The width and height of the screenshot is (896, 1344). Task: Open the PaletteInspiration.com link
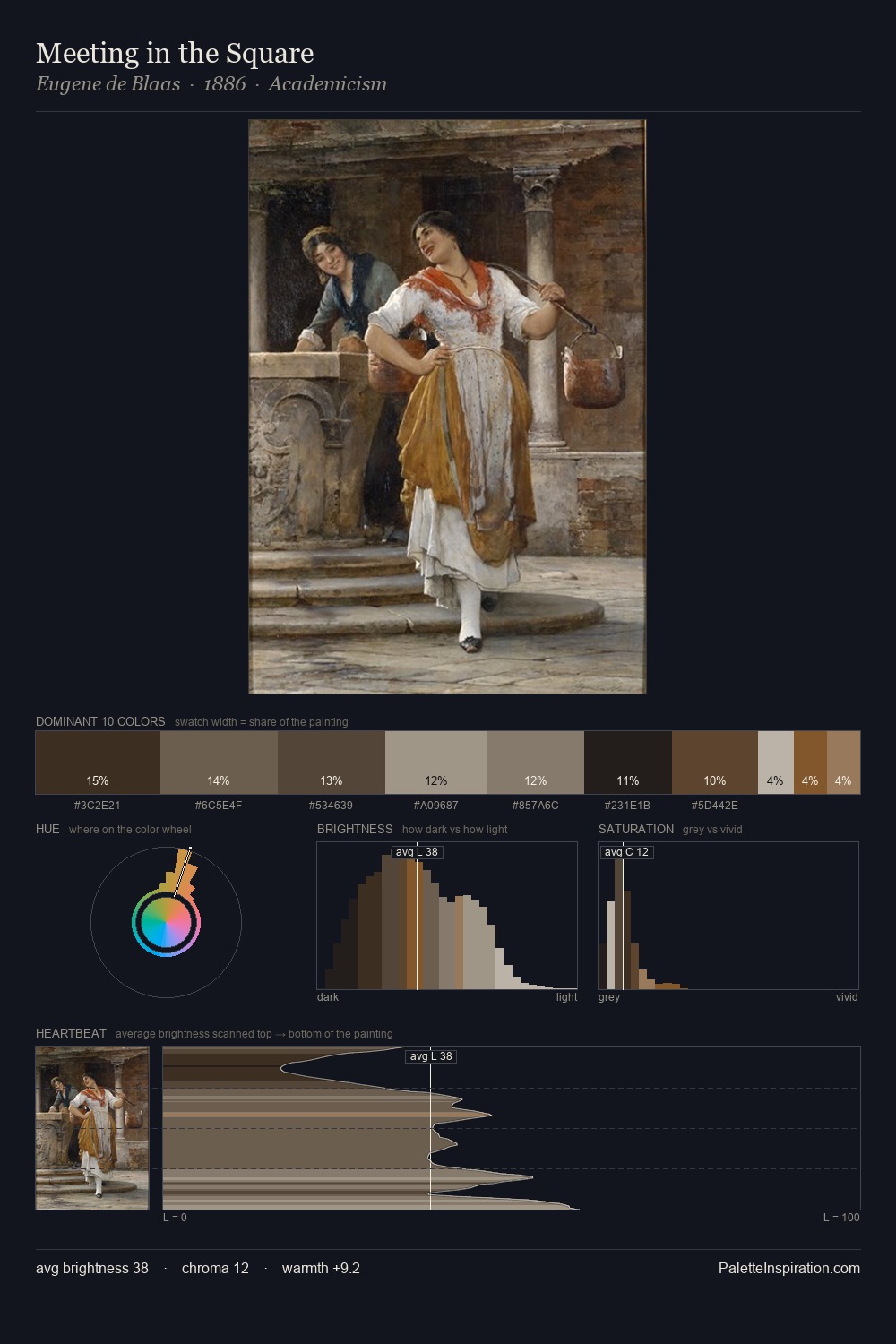click(x=789, y=1268)
